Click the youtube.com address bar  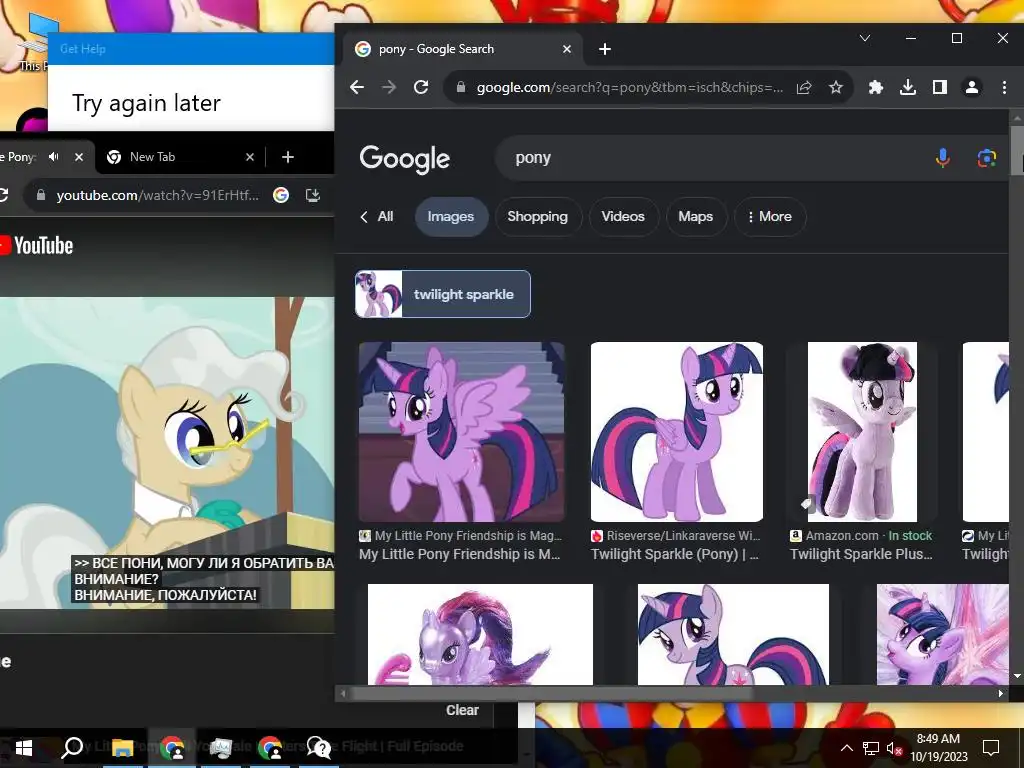157,195
